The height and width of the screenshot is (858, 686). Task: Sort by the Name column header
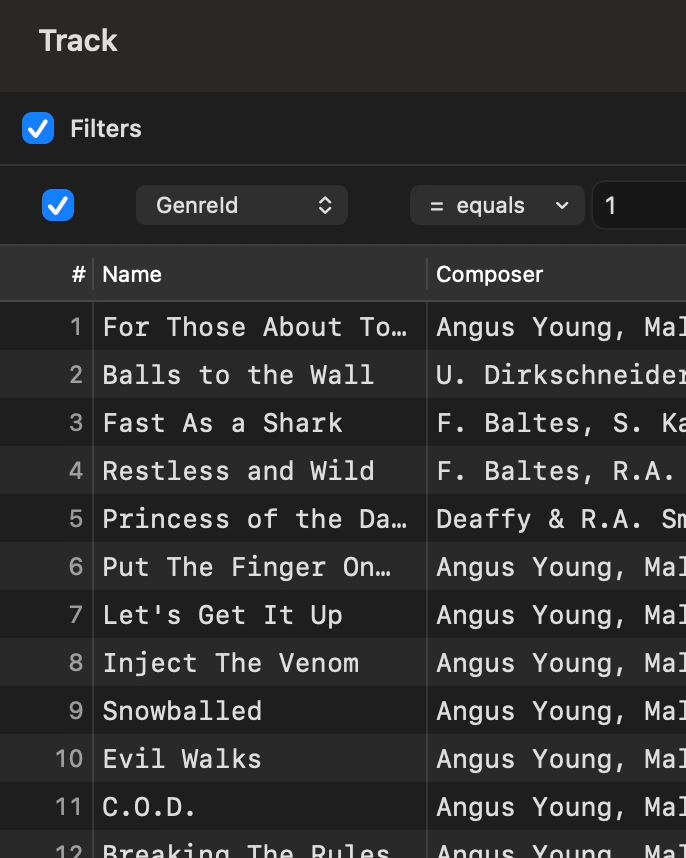point(260,274)
